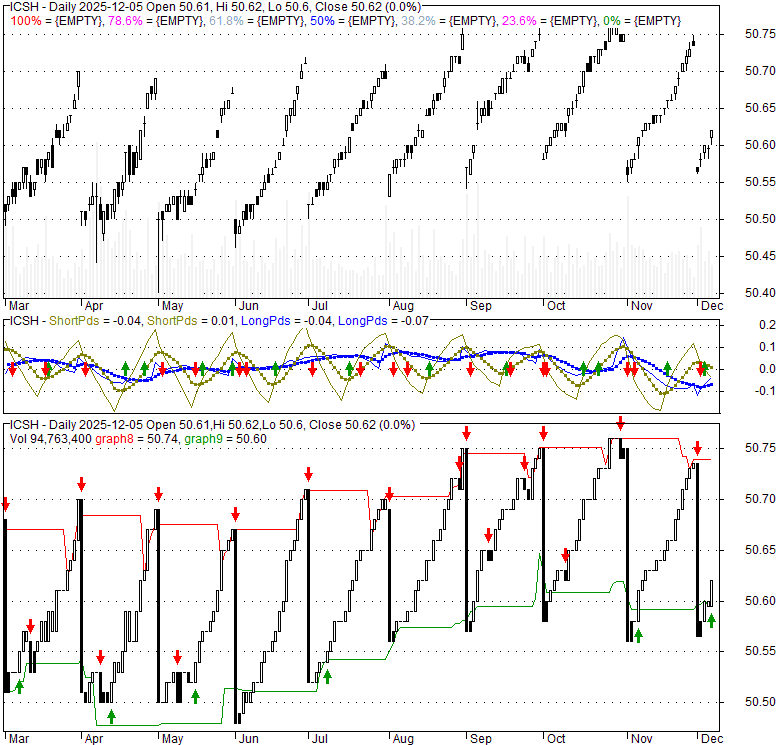Click the Mar month label under bottom chart
The image size is (780, 745).
pyautogui.click(x=19, y=739)
